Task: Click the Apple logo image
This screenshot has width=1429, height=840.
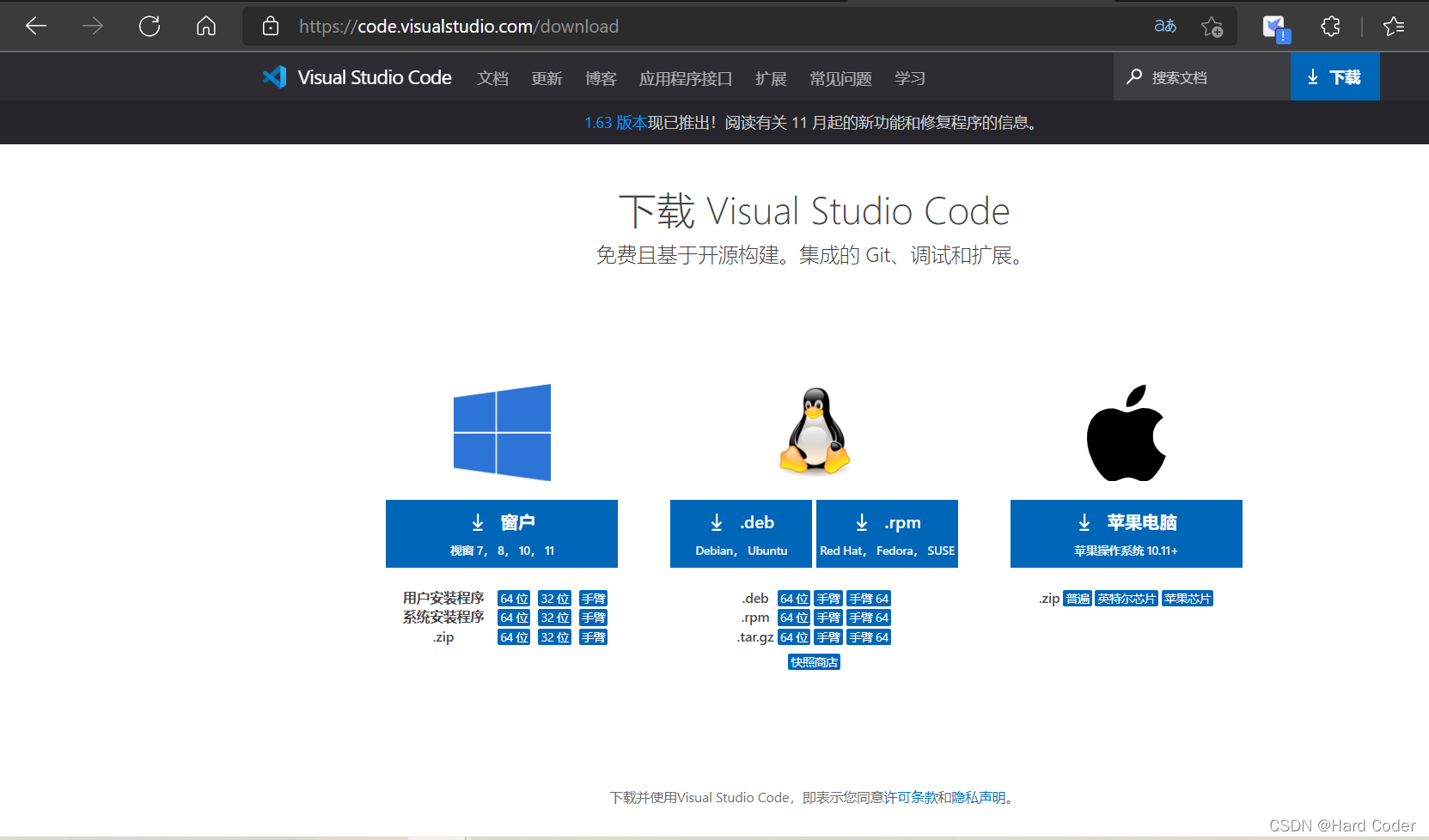Action: pyautogui.click(x=1127, y=432)
